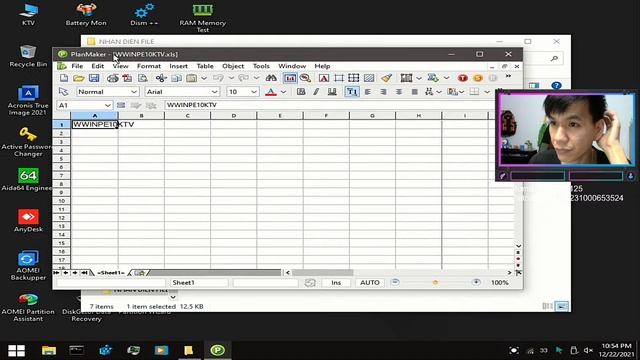Select column G header
The image size is (640, 360).
[x=372, y=116]
